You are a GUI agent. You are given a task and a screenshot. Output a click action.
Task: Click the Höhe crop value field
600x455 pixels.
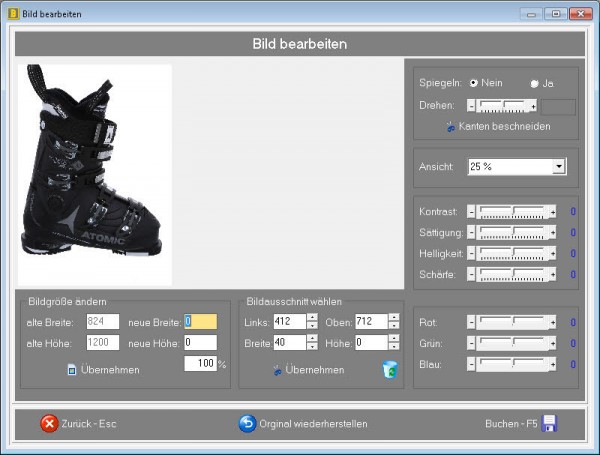click(371, 342)
